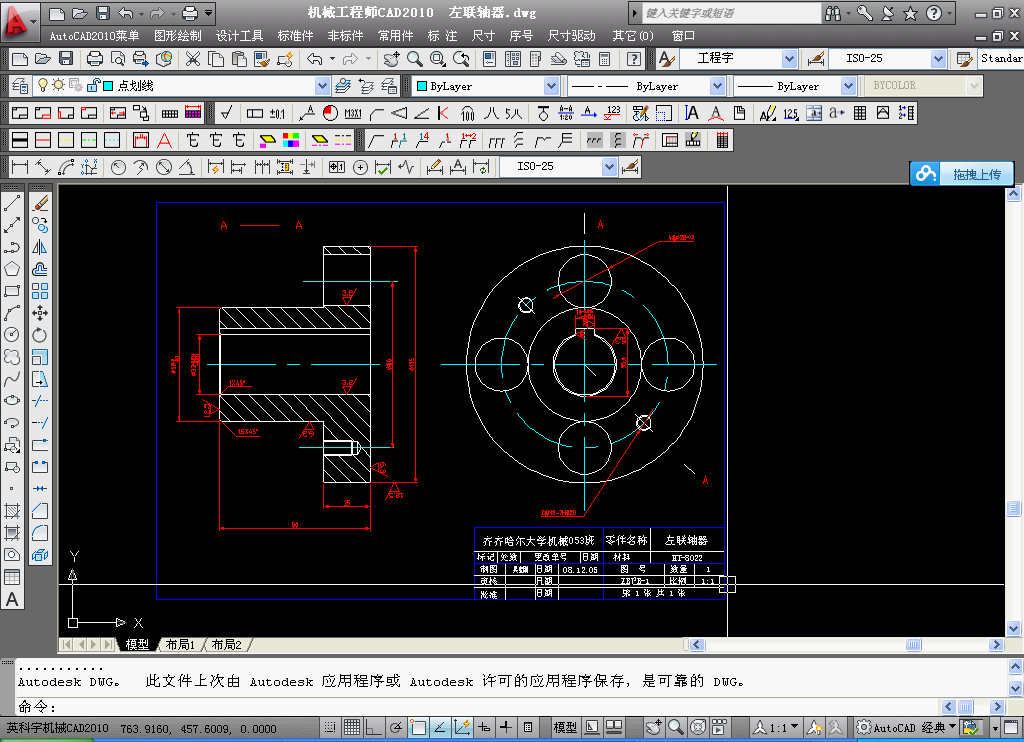Viewport: 1024px width, 742px height.
Task: Open the ByLayer color dropdown
Action: pyautogui.click(x=551, y=86)
